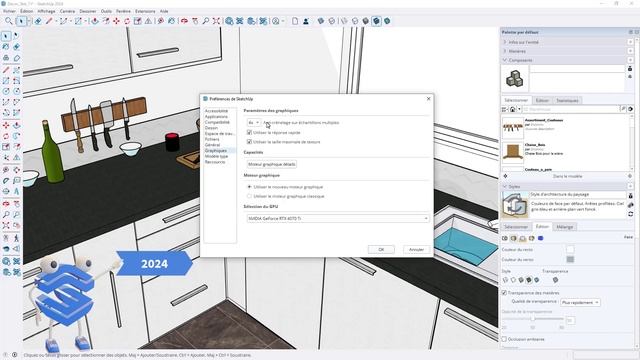Toggle Utiliser la taille maximale de texture checkbox
Viewport: 640px width, 360px height.
pos(249,142)
